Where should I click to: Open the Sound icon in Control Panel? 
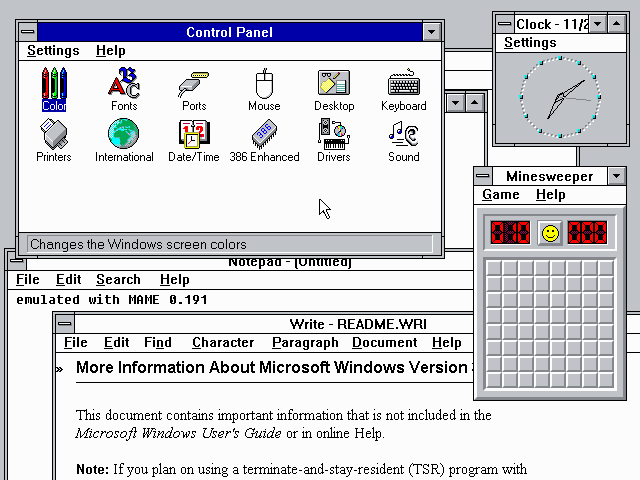(x=404, y=140)
